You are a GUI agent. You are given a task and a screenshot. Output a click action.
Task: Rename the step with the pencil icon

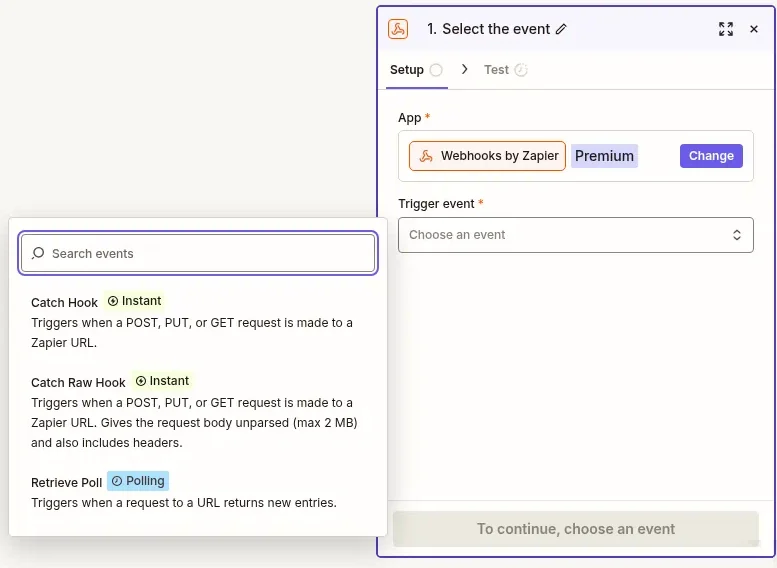coord(561,29)
